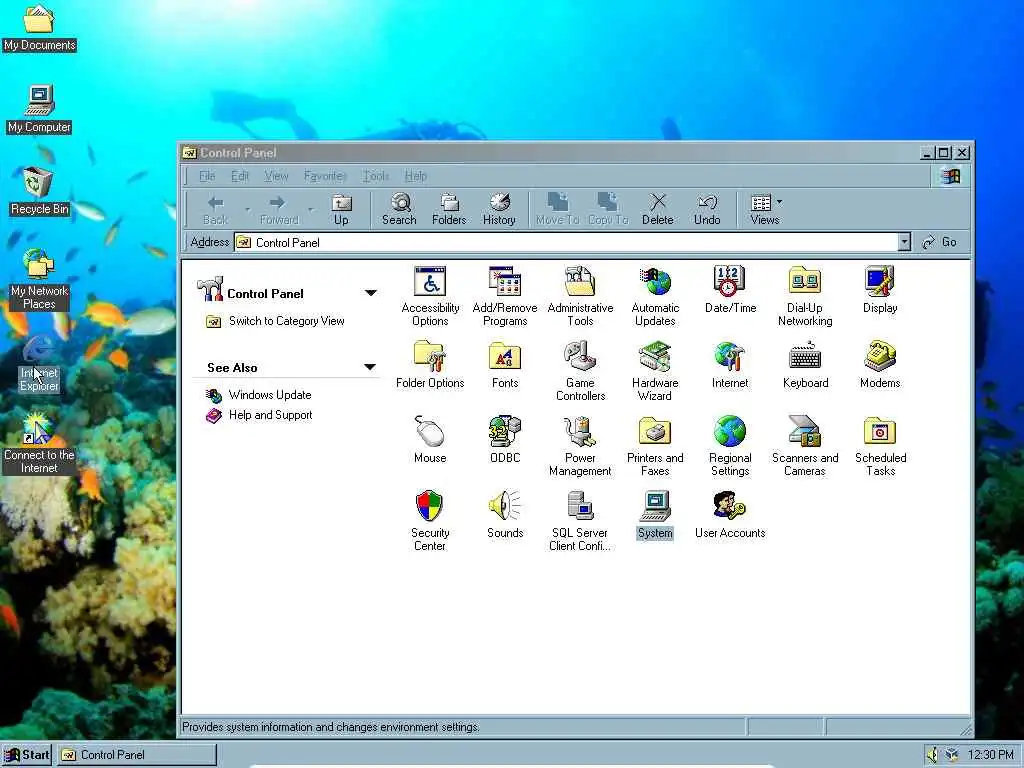The width and height of the screenshot is (1024, 768).
Task: Click the Search toolbar button
Action: pos(399,210)
